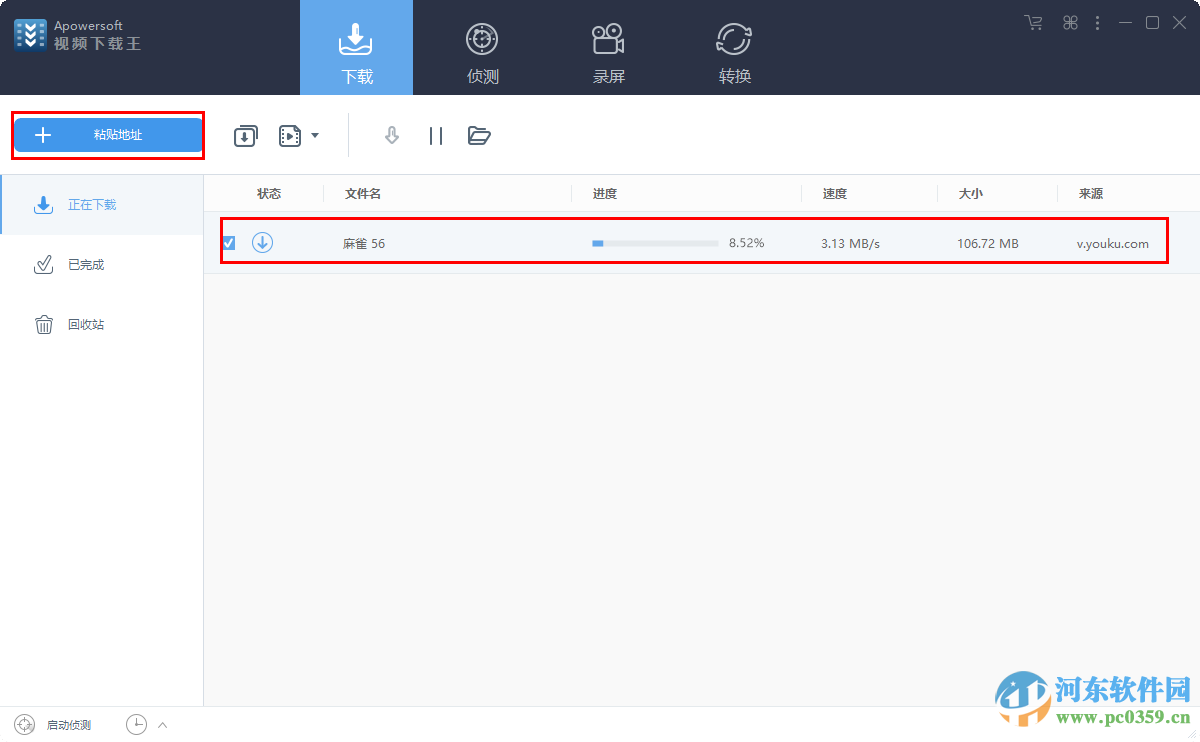Open the apps grid icon in title bar
This screenshot has height=742, width=1200.
coord(1069,22)
